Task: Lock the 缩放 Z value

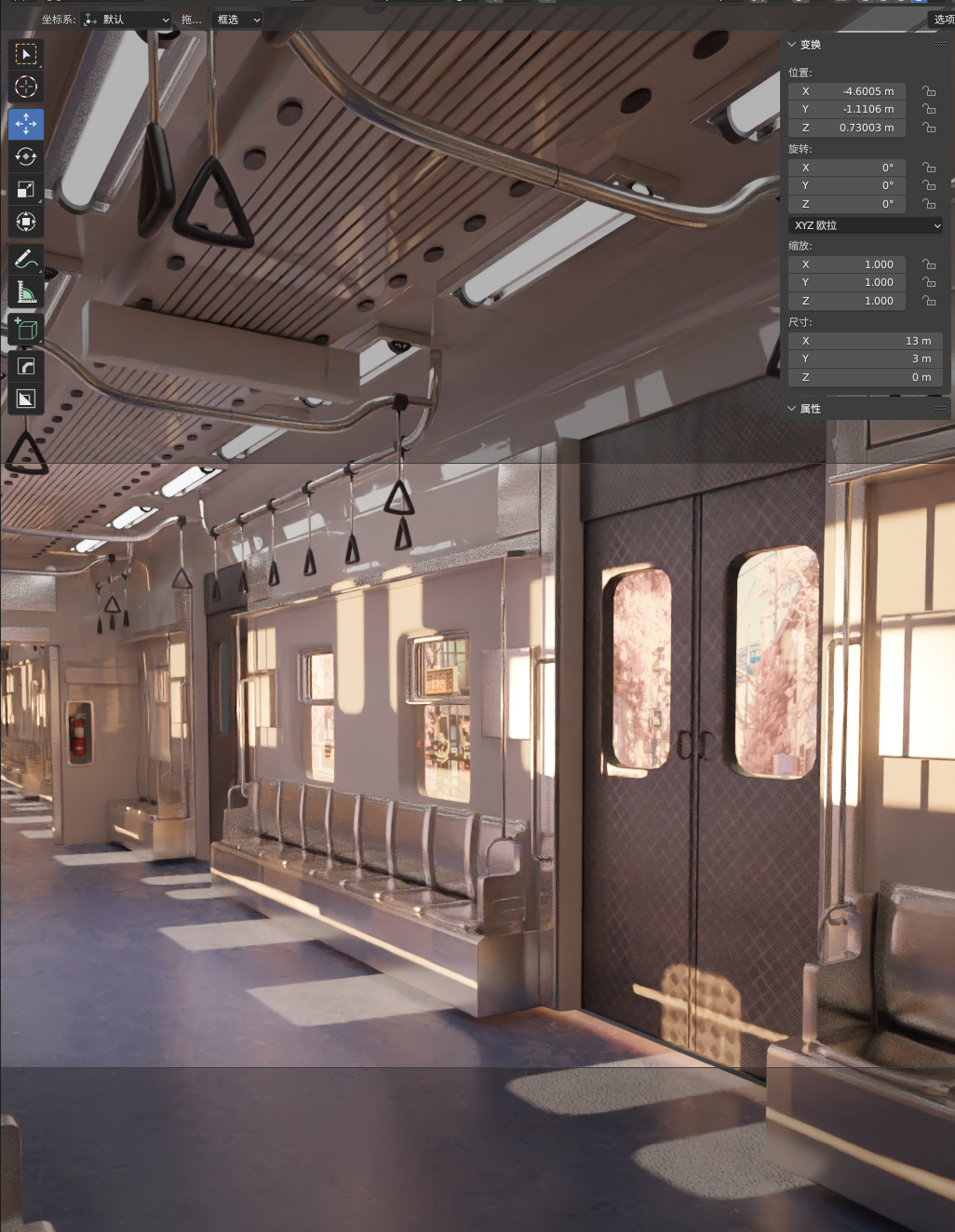Action: tap(928, 301)
